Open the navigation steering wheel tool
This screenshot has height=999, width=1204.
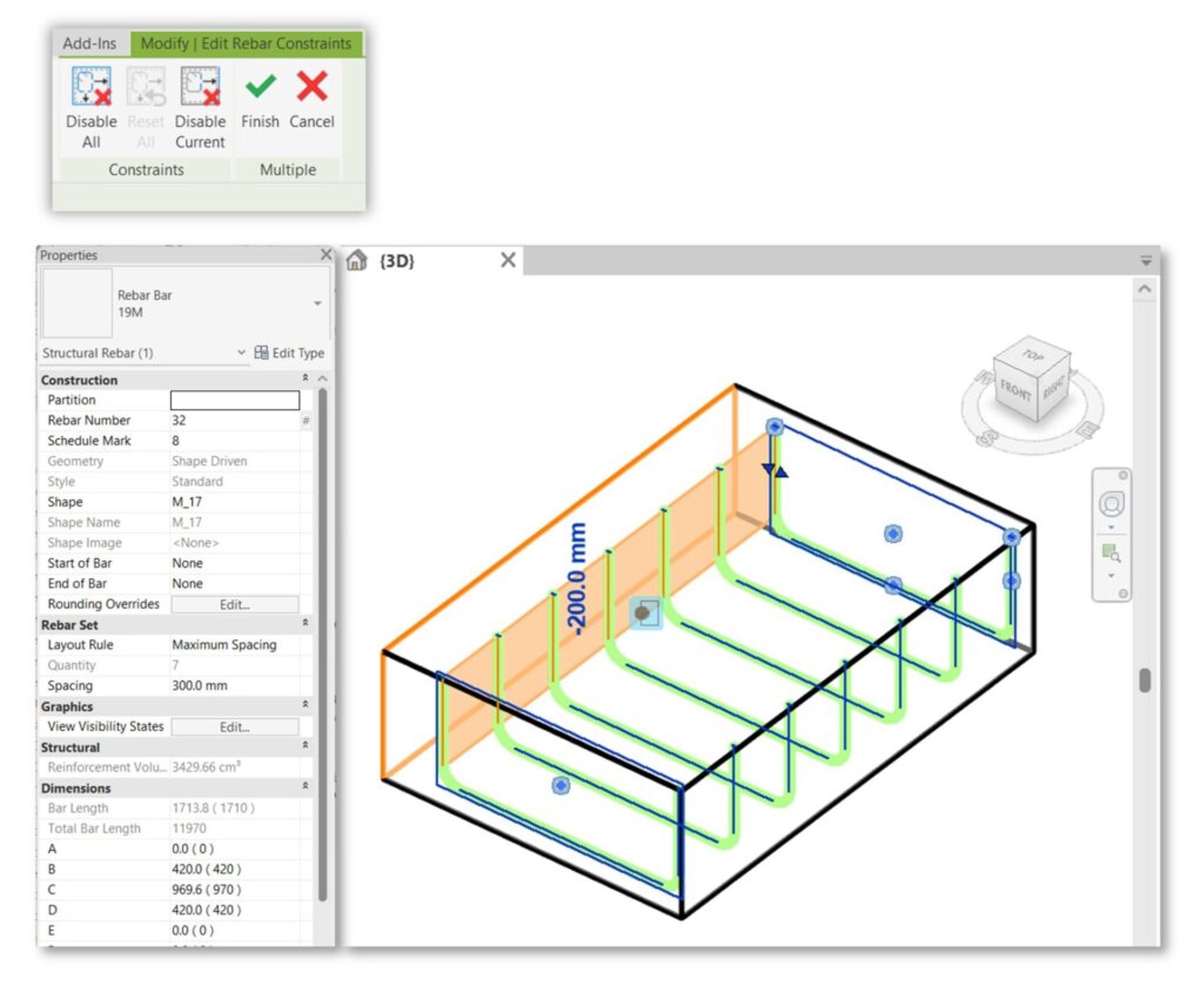click(x=1112, y=503)
